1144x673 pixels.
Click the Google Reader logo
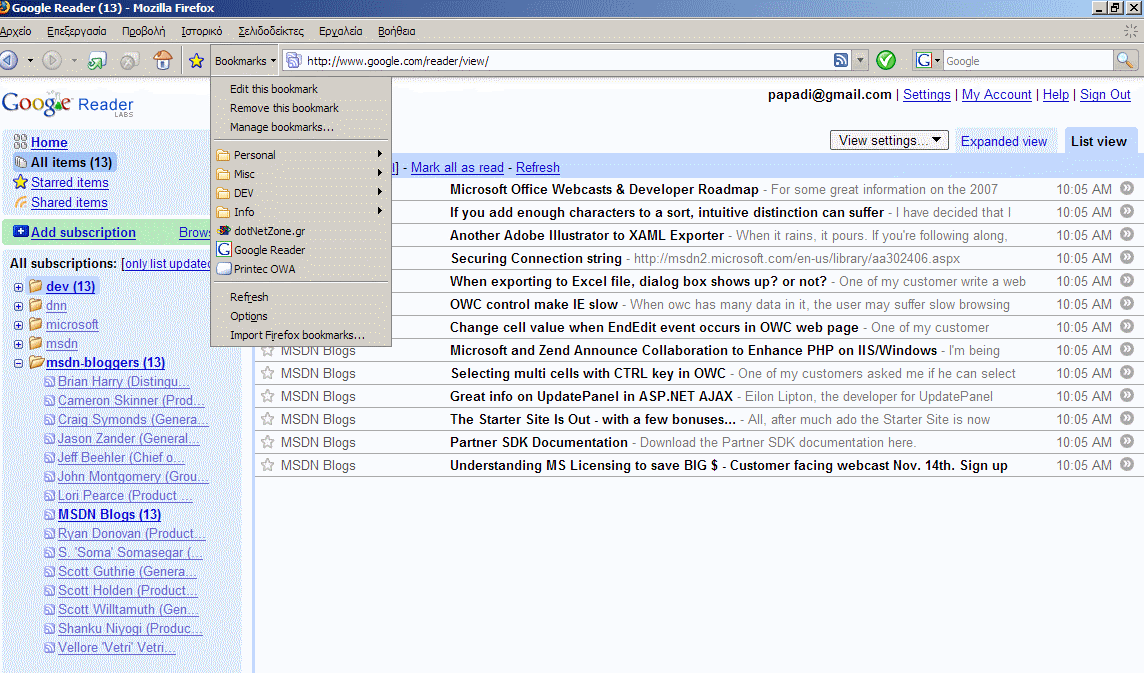click(68, 104)
